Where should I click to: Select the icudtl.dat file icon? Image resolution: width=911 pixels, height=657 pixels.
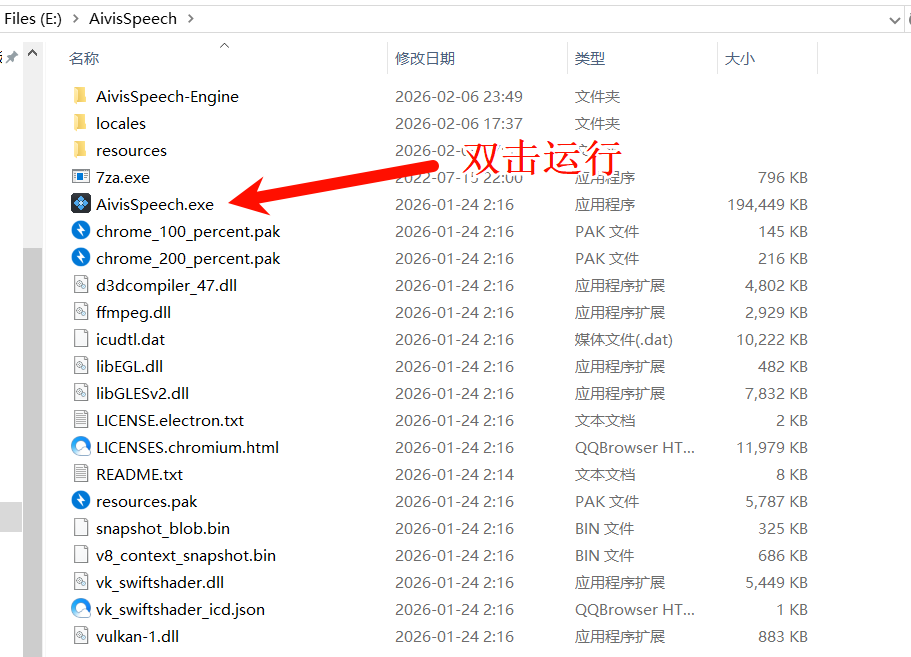tap(81, 339)
